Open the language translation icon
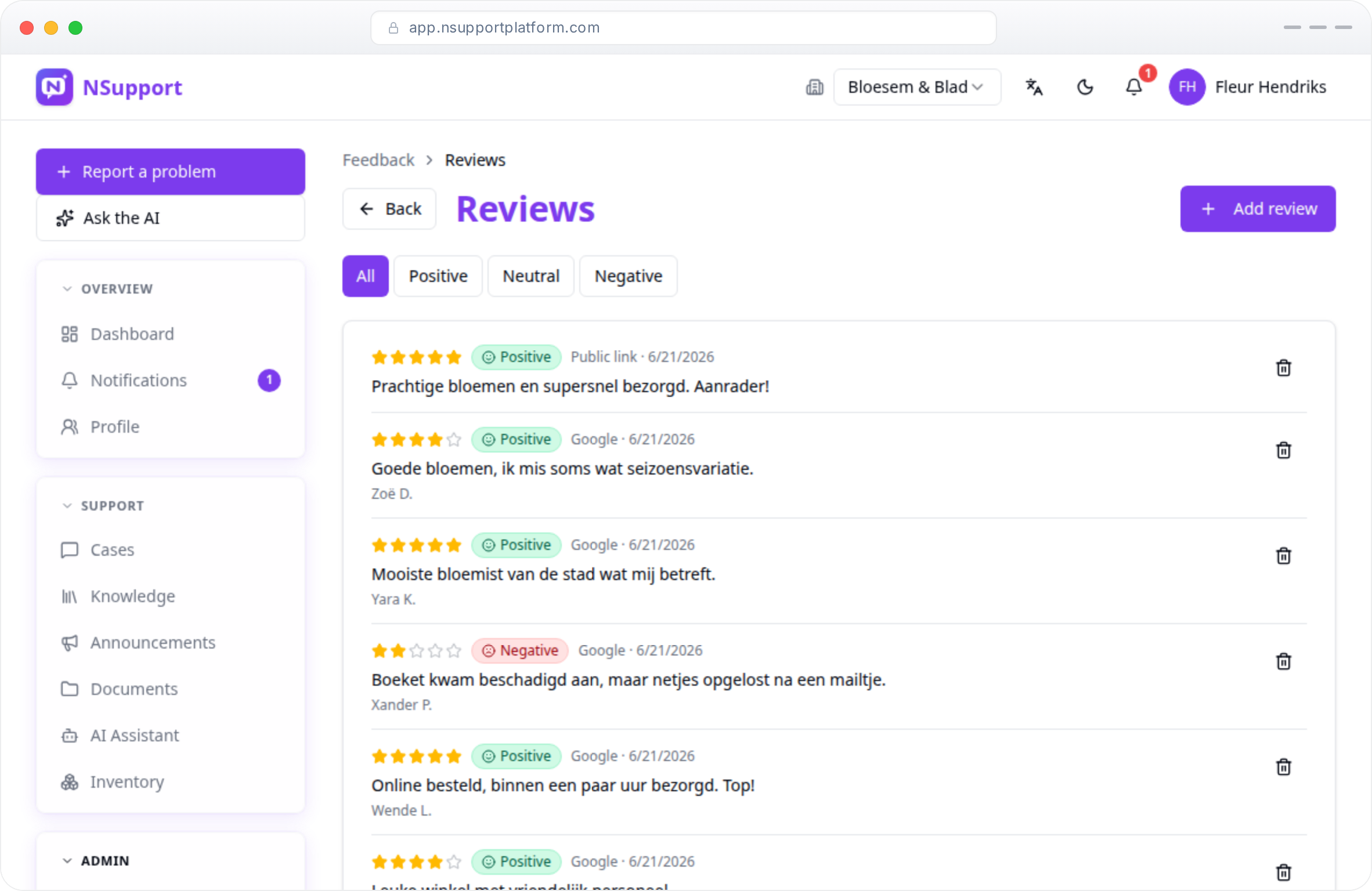 [1034, 87]
